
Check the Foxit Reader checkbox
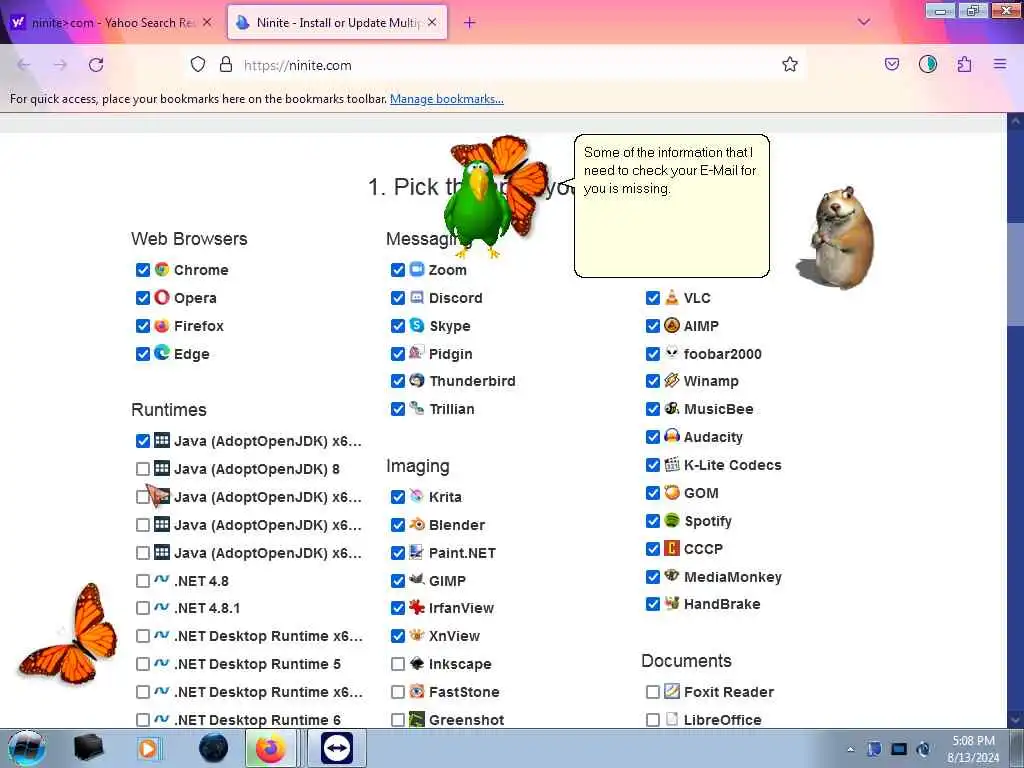point(652,692)
